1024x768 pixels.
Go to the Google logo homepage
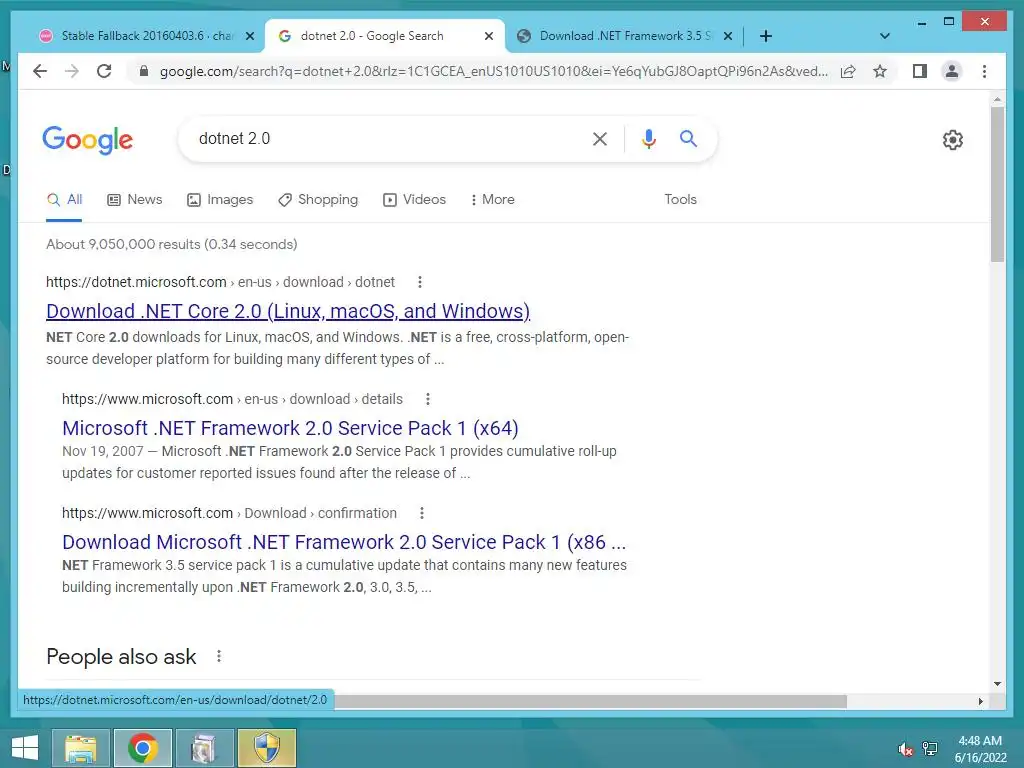click(x=88, y=140)
